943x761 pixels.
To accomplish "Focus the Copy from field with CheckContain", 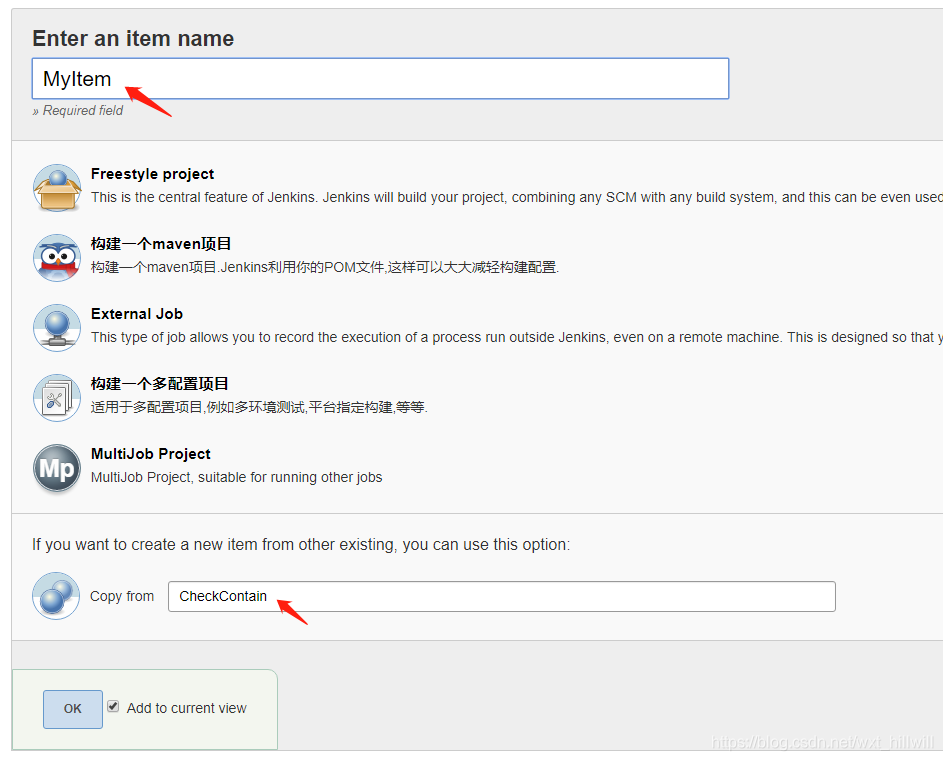I will click(x=502, y=596).
